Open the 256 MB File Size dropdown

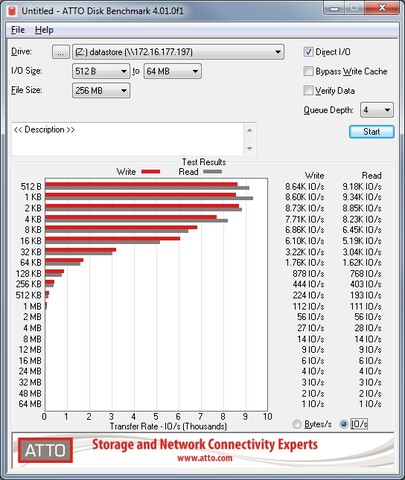101,91
